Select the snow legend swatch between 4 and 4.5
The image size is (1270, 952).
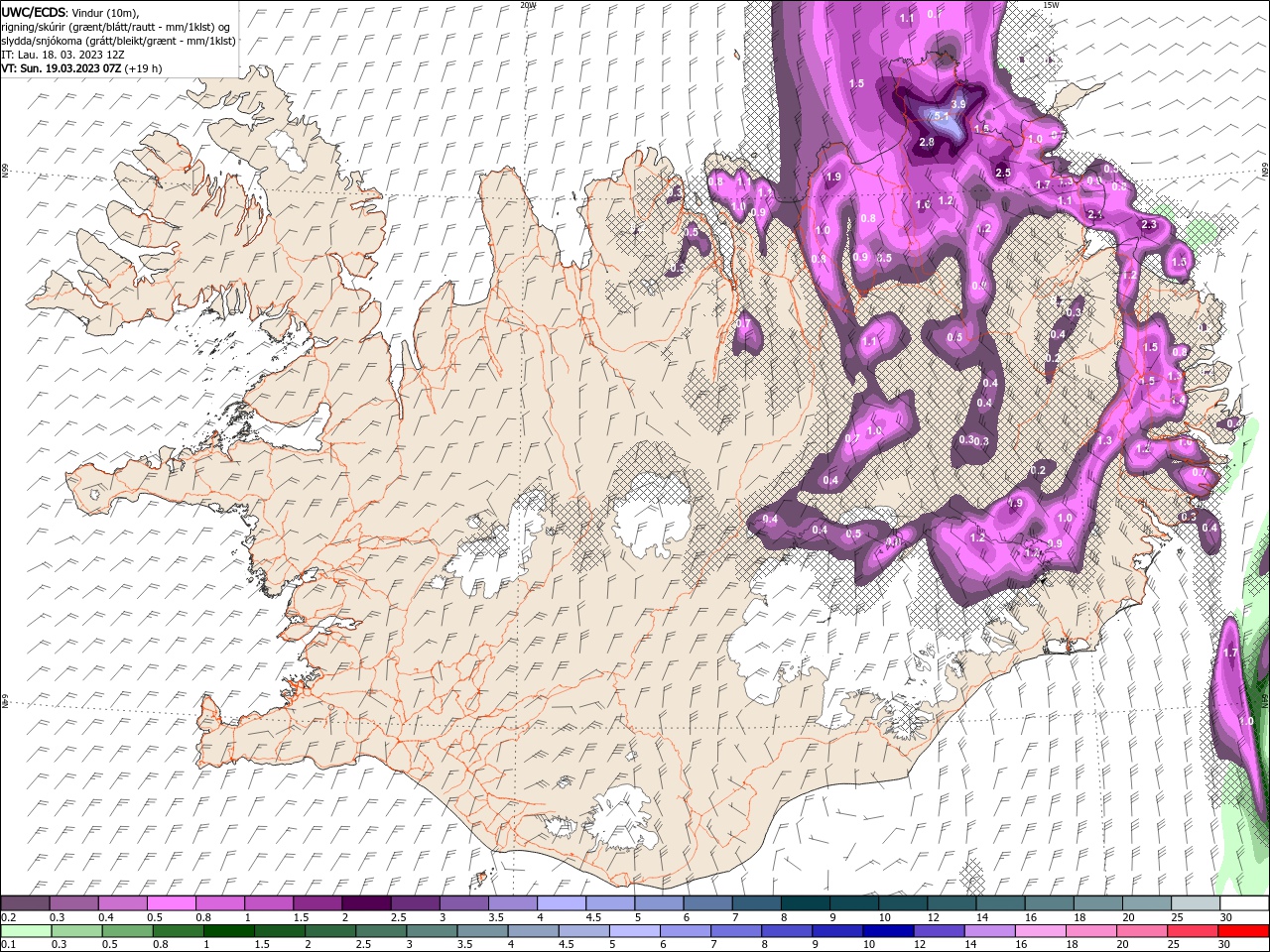[x=562, y=903]
